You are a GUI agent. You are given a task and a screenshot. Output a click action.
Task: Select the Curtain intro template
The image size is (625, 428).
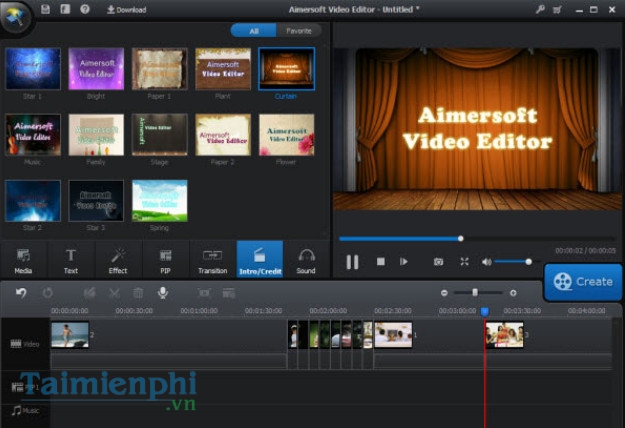(286, 69)
